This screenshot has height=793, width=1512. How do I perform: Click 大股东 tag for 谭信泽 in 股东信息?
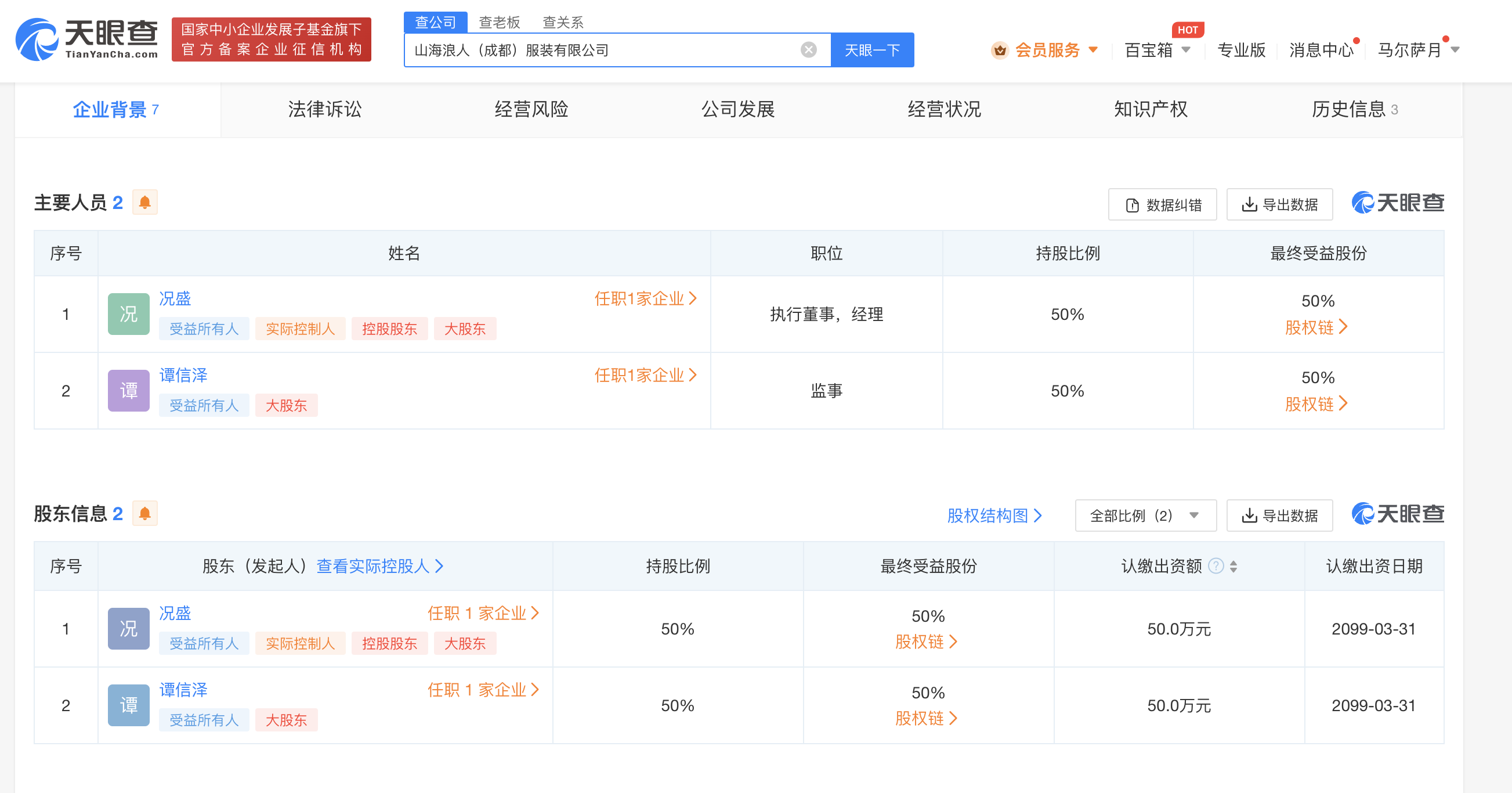pos(286,720)
